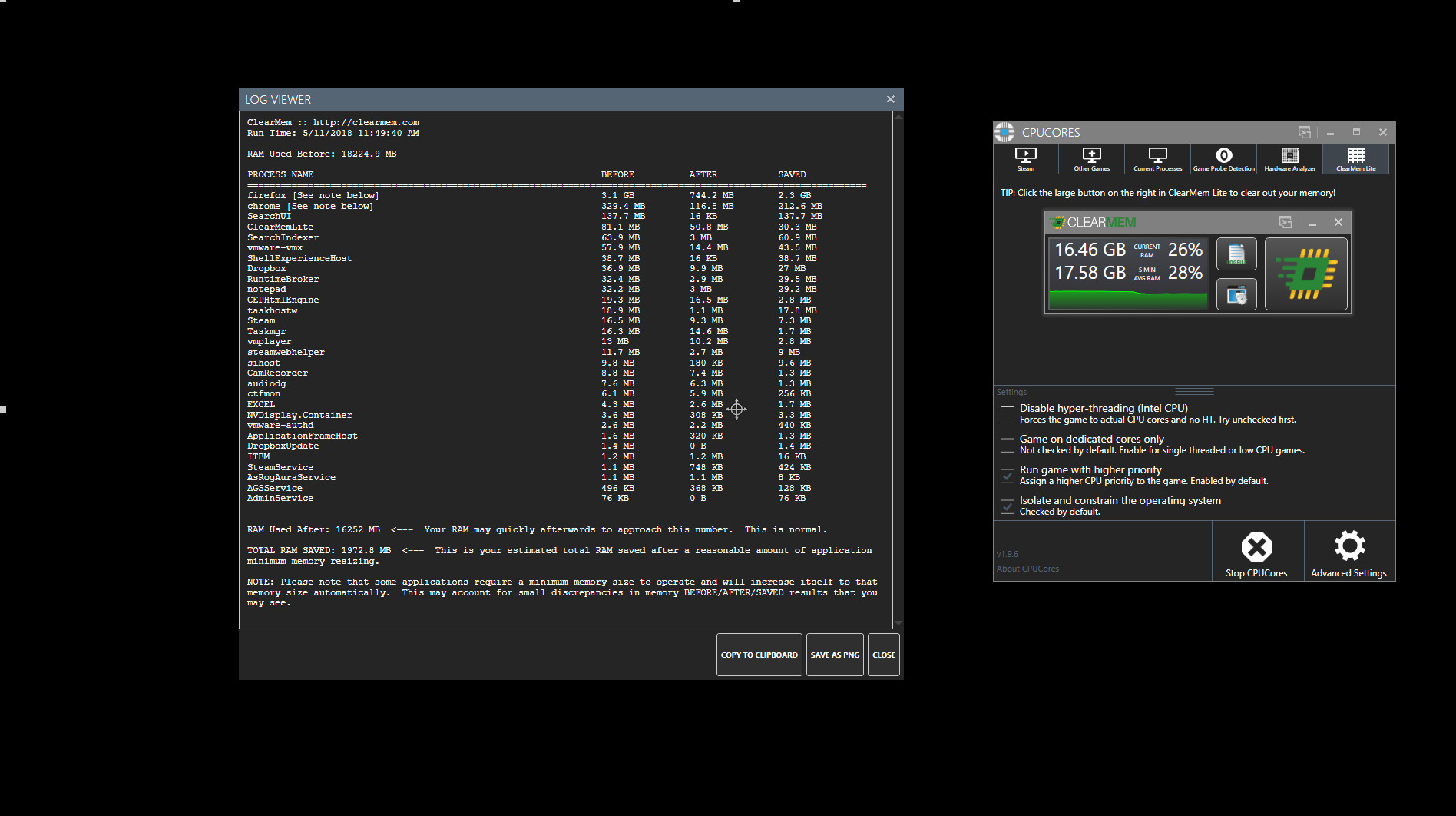
Task: Click the Save as PNG button
Action: pyautogui.click(x=834, y=654)
